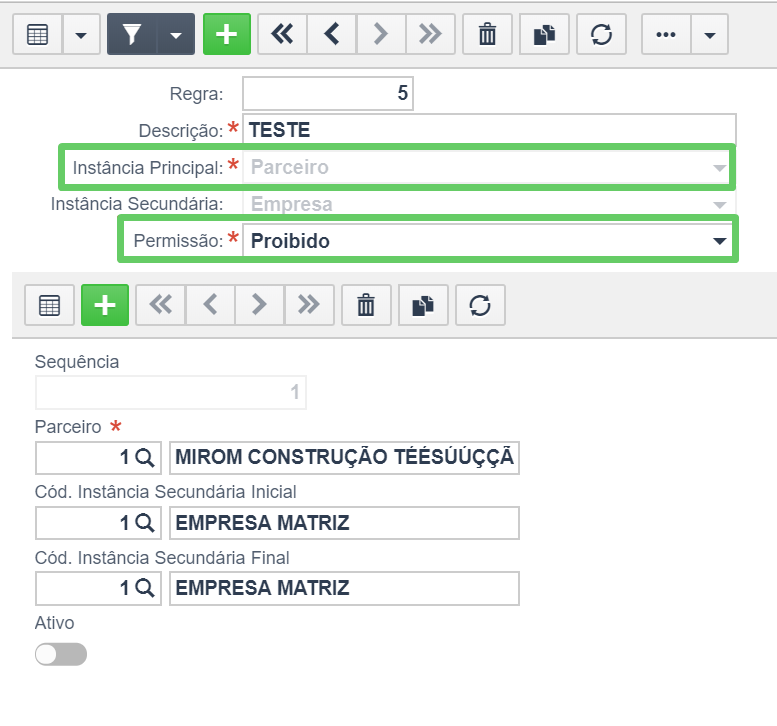Click the MIROM CONSTRUÇÃO name field
This screenshot has width=777, height=726.
click(x=344, y=457)
